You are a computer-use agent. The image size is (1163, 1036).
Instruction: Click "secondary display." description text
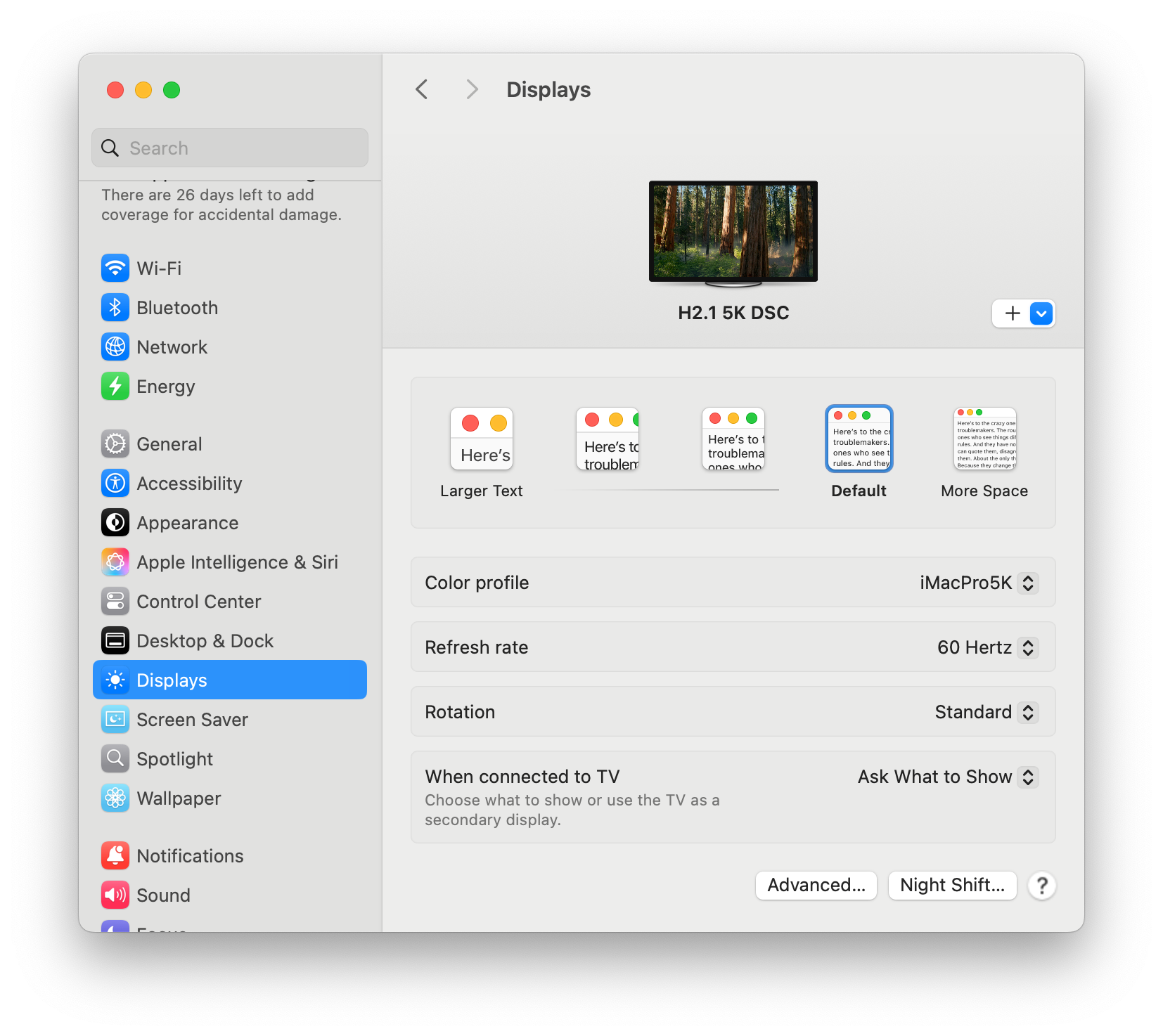(493, 820)
